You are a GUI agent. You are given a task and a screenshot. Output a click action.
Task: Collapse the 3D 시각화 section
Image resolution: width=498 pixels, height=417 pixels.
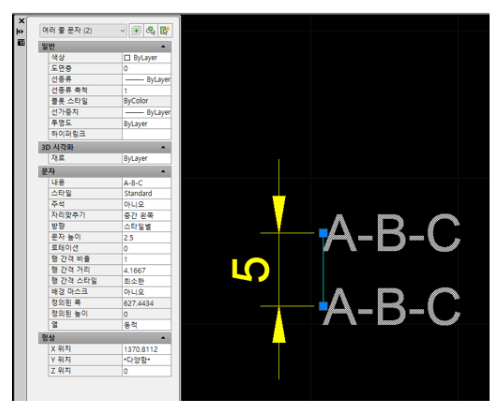click(x=163, y=147)
